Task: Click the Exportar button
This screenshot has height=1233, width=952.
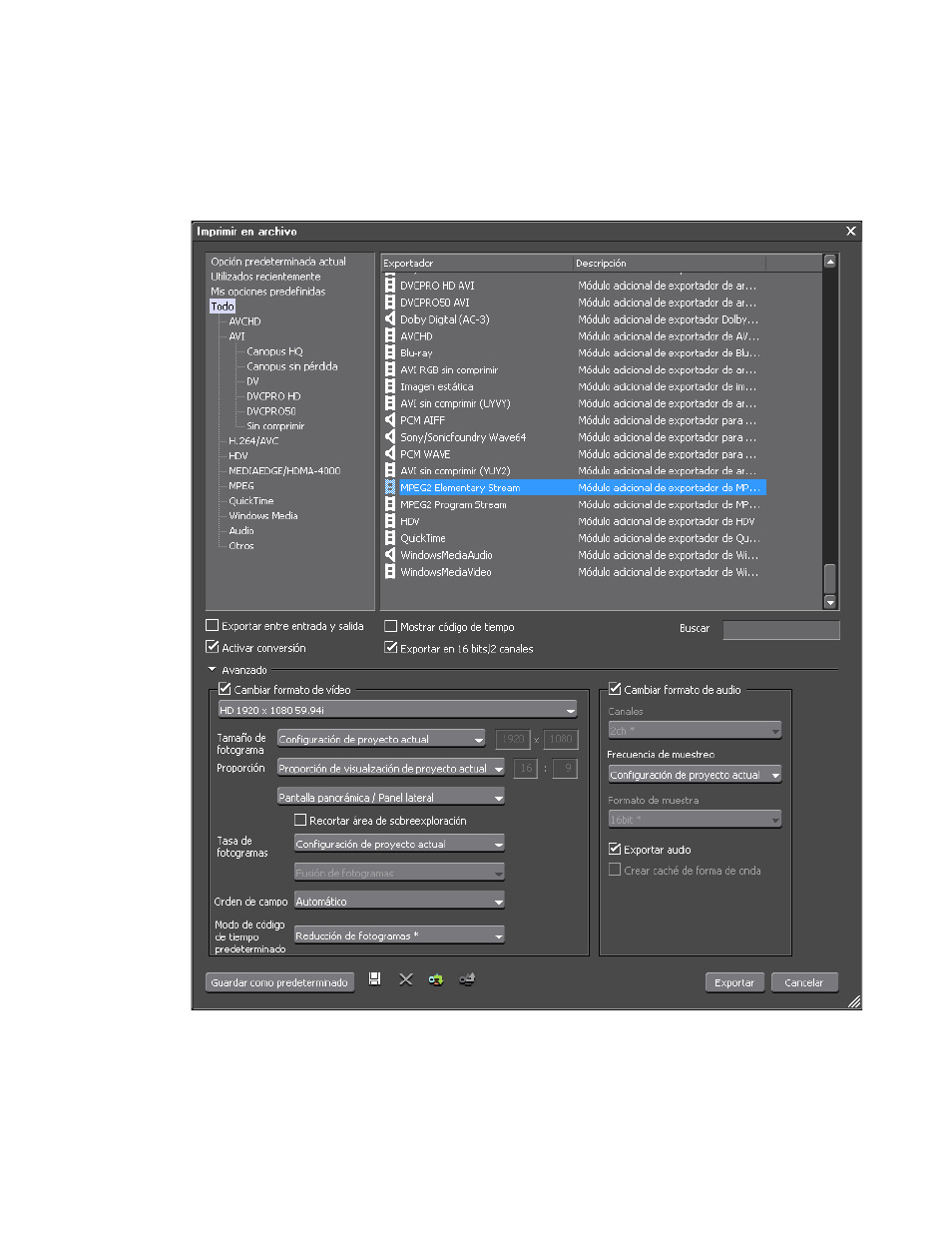Action: pyautogui.click(x=734, y=982)
